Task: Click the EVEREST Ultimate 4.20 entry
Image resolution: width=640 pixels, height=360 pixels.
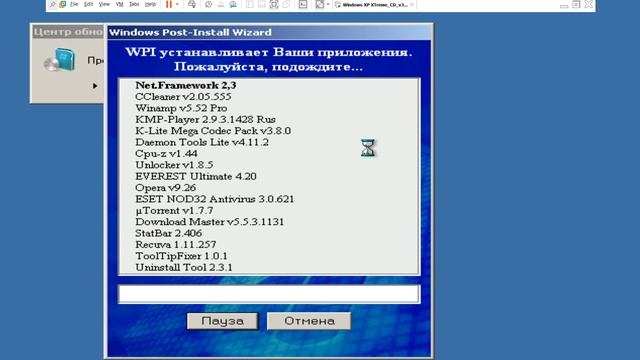Action: (196, 176)
